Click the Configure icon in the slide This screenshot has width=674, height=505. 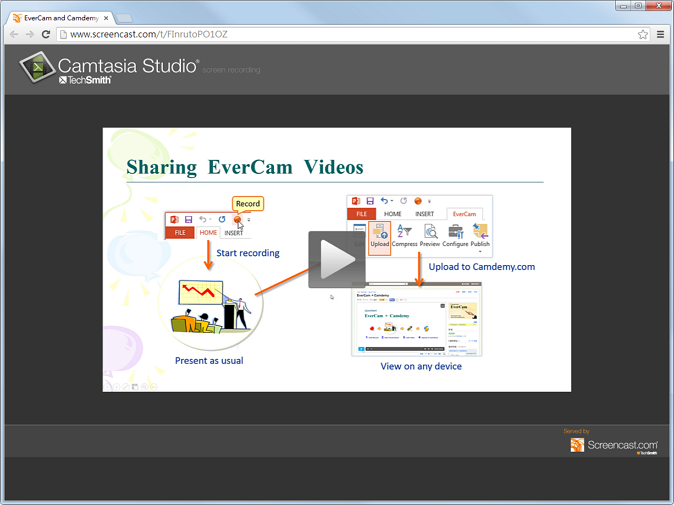coord(455,236)
